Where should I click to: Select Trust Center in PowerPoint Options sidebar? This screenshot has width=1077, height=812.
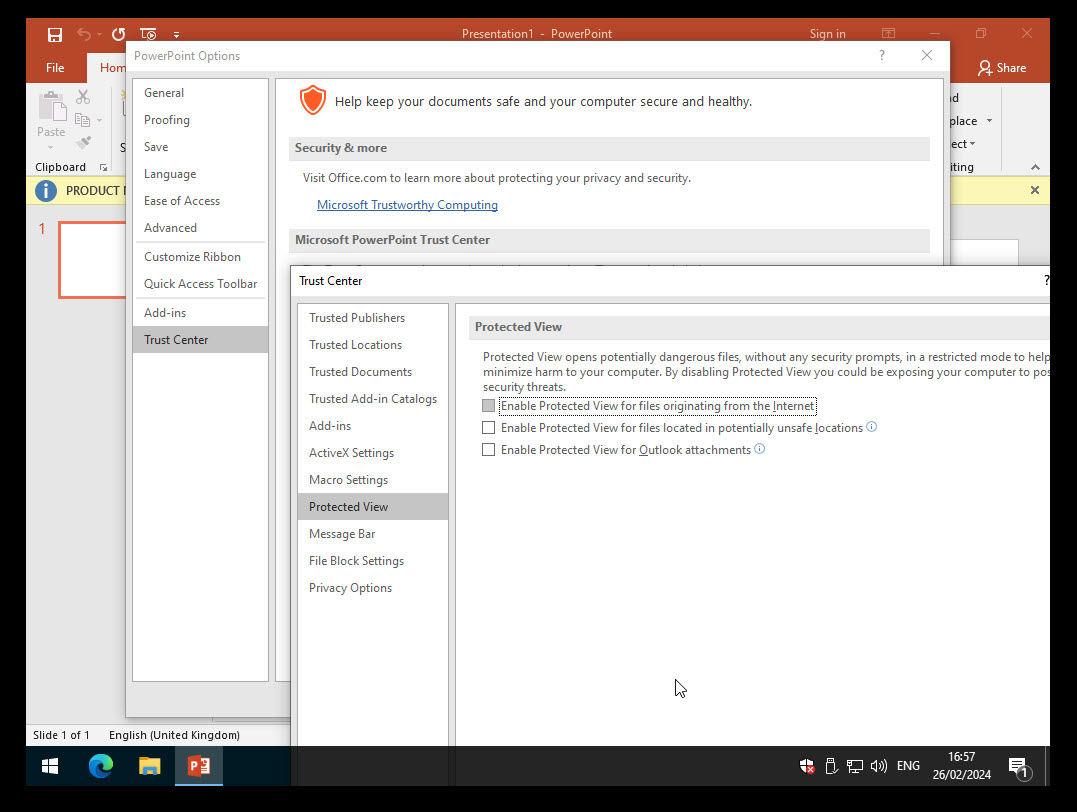(175, 339)
